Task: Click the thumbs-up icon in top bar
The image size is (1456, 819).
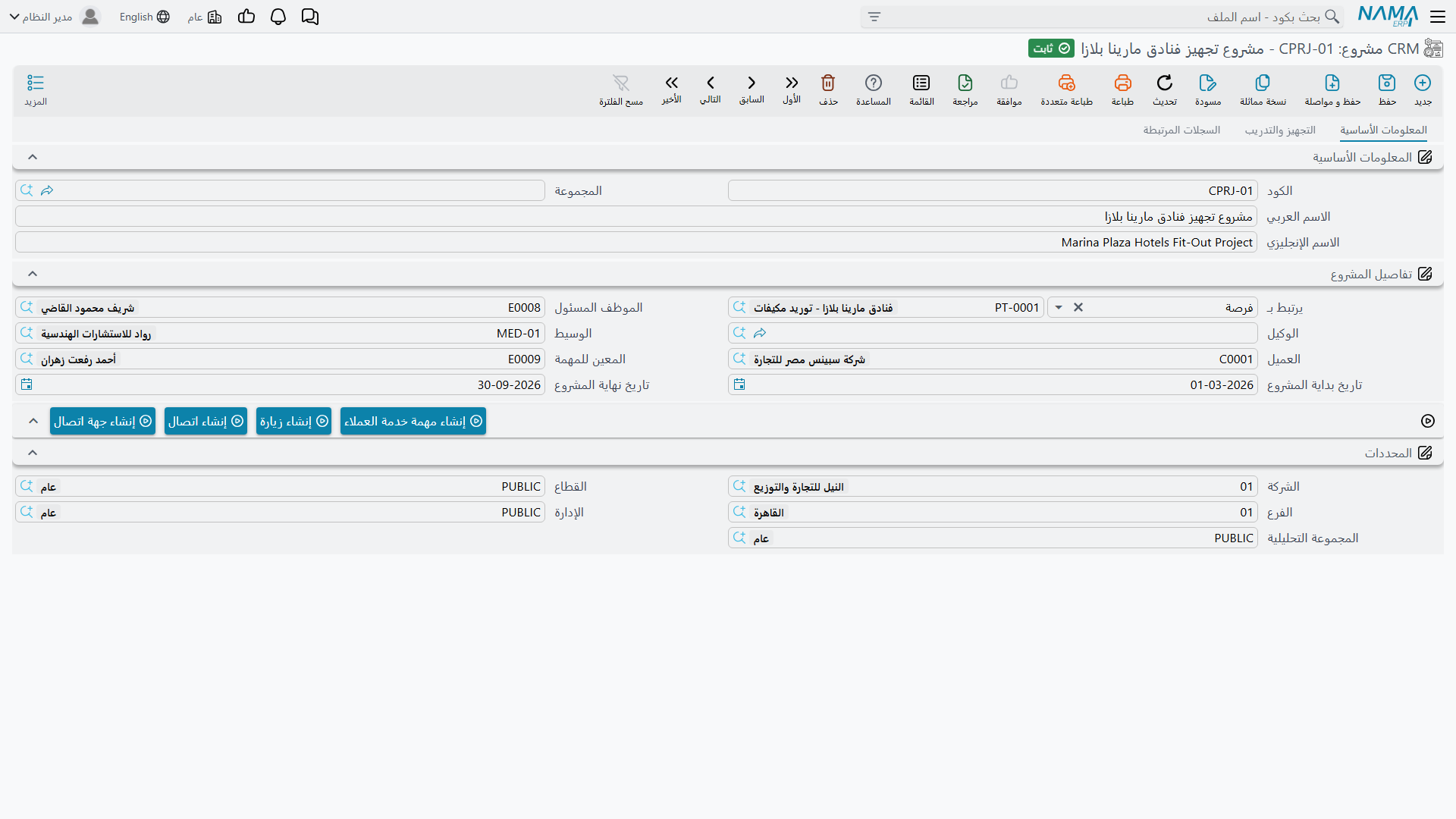Action: click(x=246, y=16)
